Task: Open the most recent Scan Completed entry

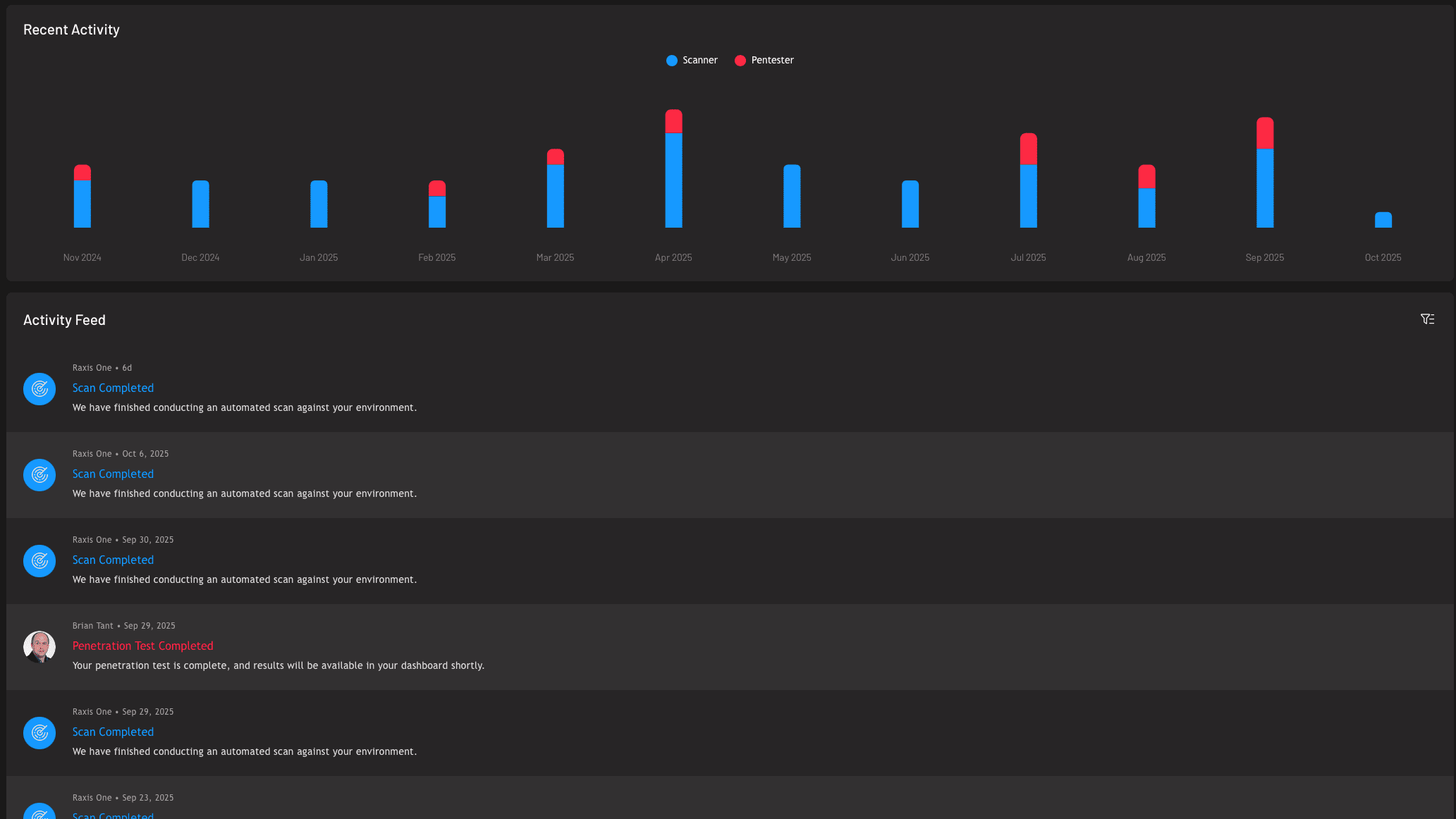Action: [x=113, y=388]
